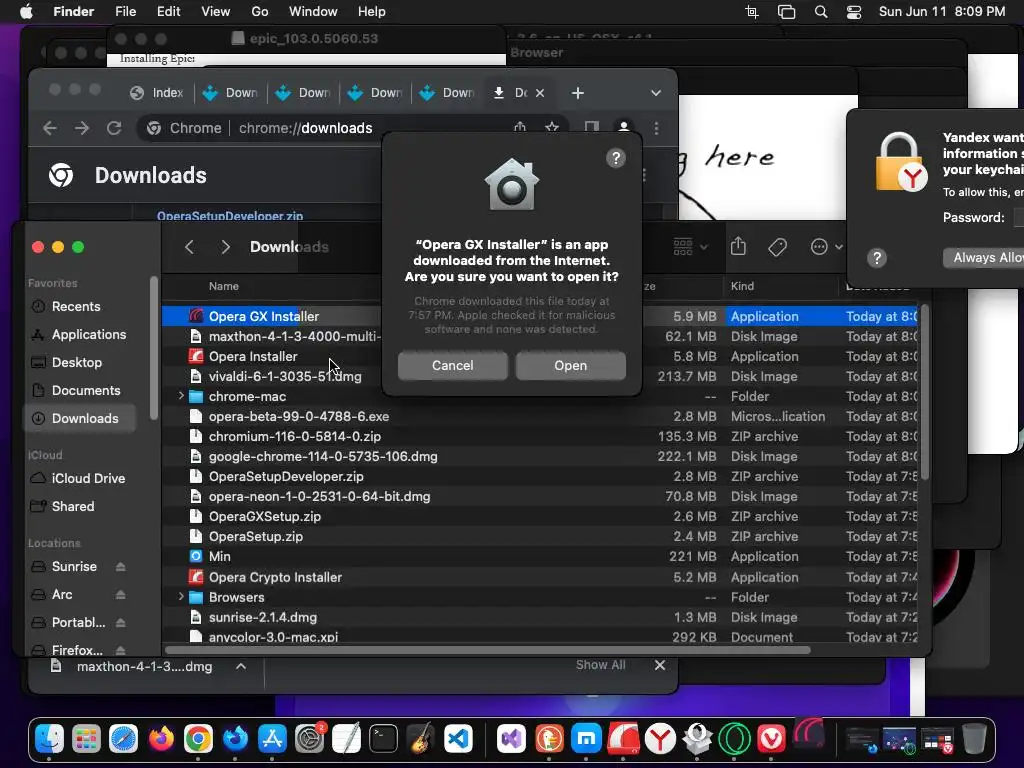Close the Chrome download bar
1024x768 pixels.
click(x=660, y=665)
